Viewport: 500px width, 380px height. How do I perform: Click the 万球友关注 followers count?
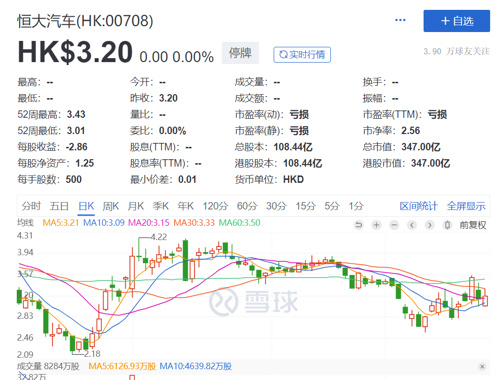point(456,51)
